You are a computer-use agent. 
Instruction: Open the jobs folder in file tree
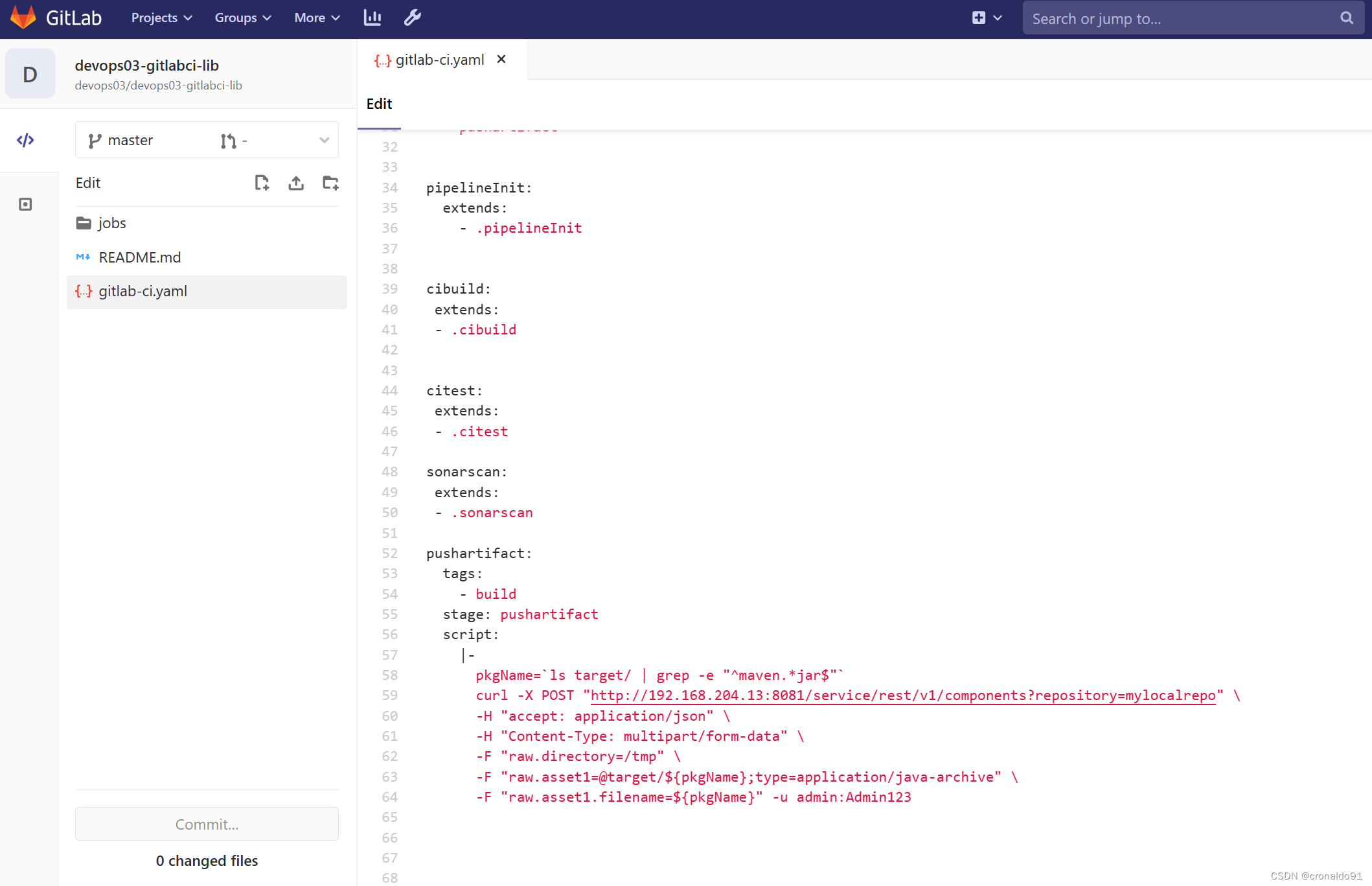(x=113, y=222)
